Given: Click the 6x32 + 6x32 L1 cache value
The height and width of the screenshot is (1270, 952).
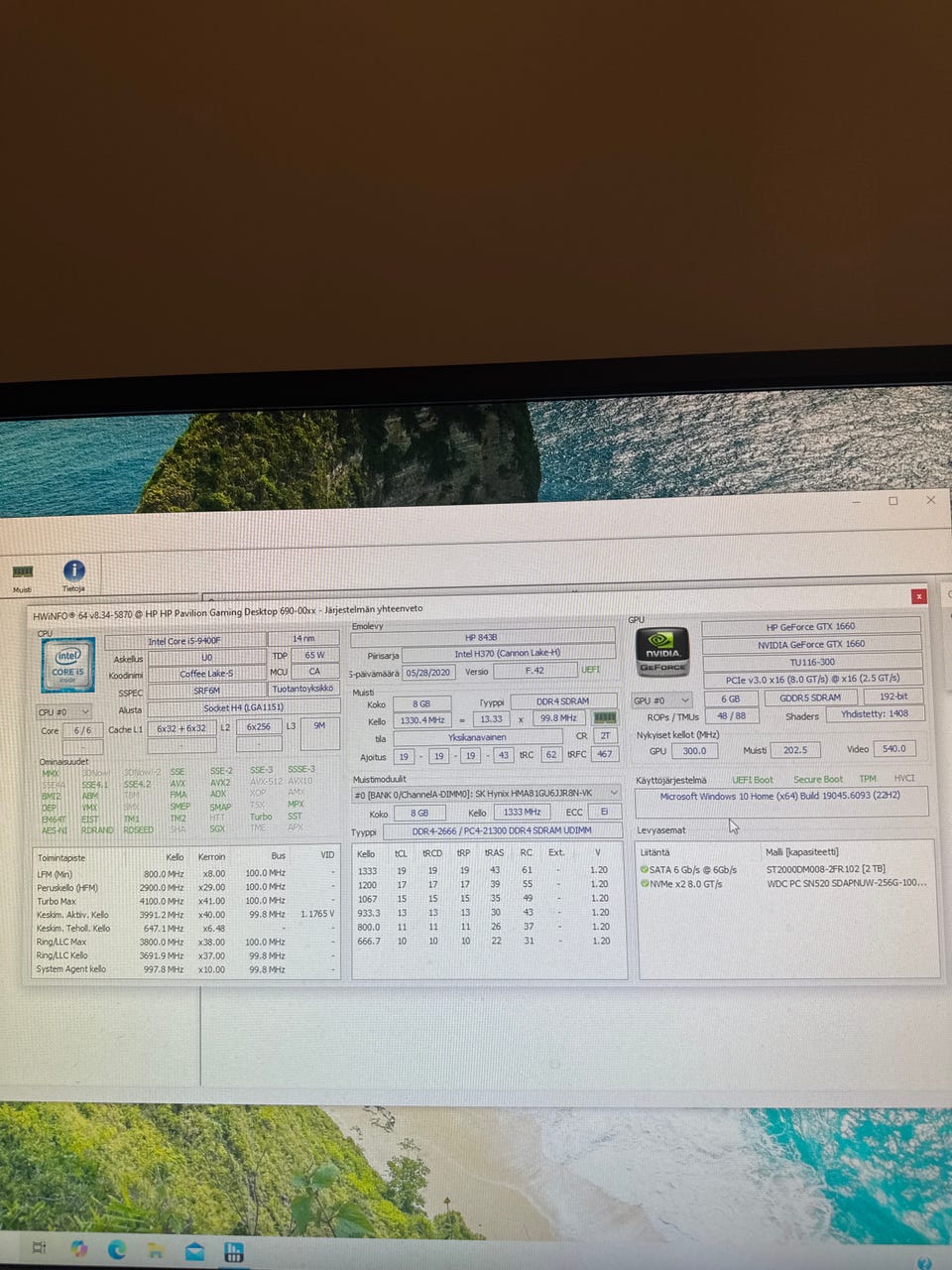Looking at the screenshot, I should [x=181, y=728].
